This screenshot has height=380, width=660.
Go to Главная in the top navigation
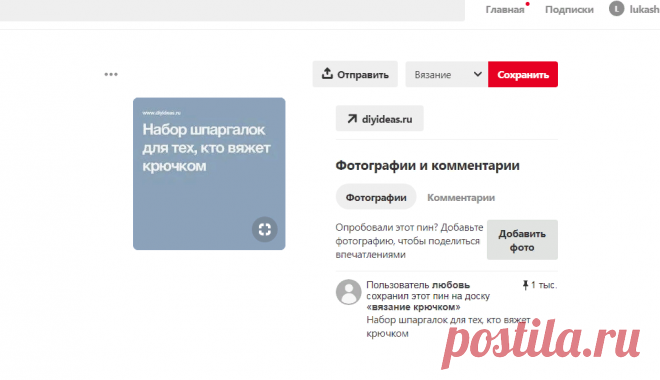505,9
